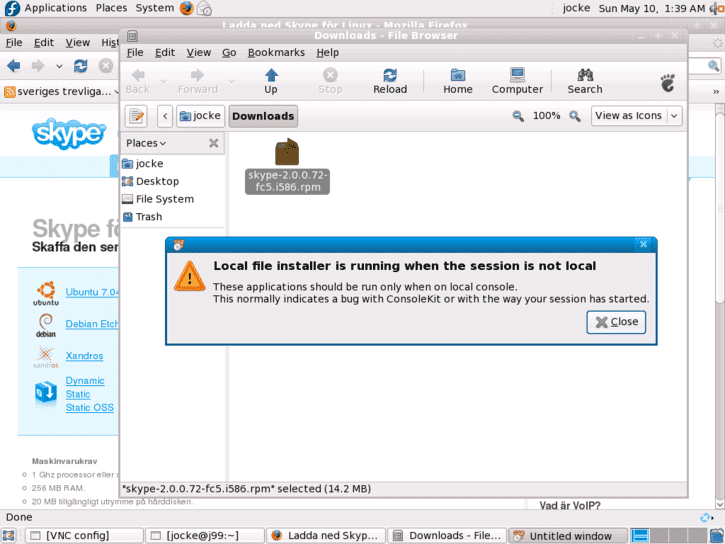
Task: Zoom out with the magnifier minus icon
Action: coord(518,116)
